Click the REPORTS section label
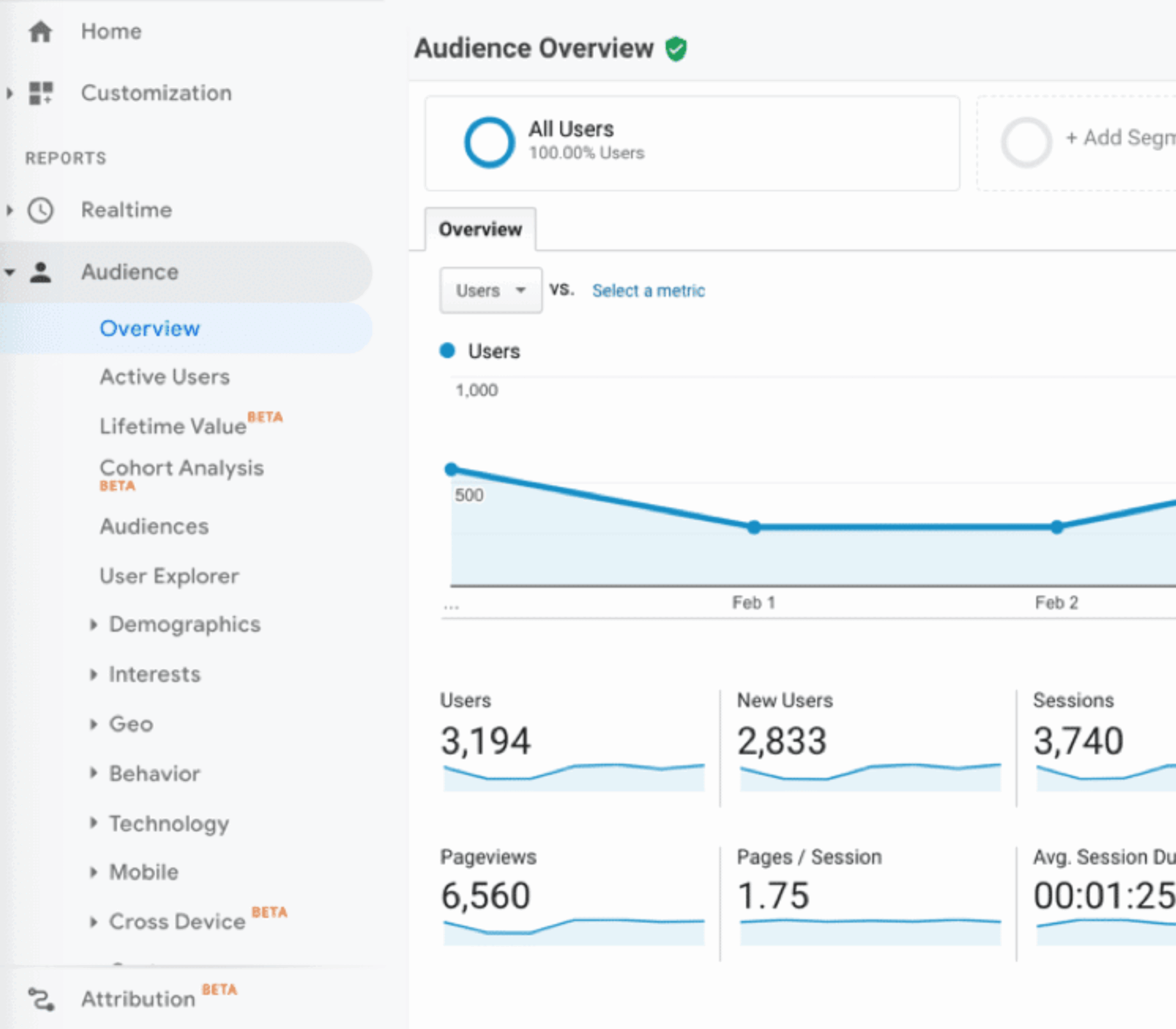The image size is (1176, 1029). point(66,158)
